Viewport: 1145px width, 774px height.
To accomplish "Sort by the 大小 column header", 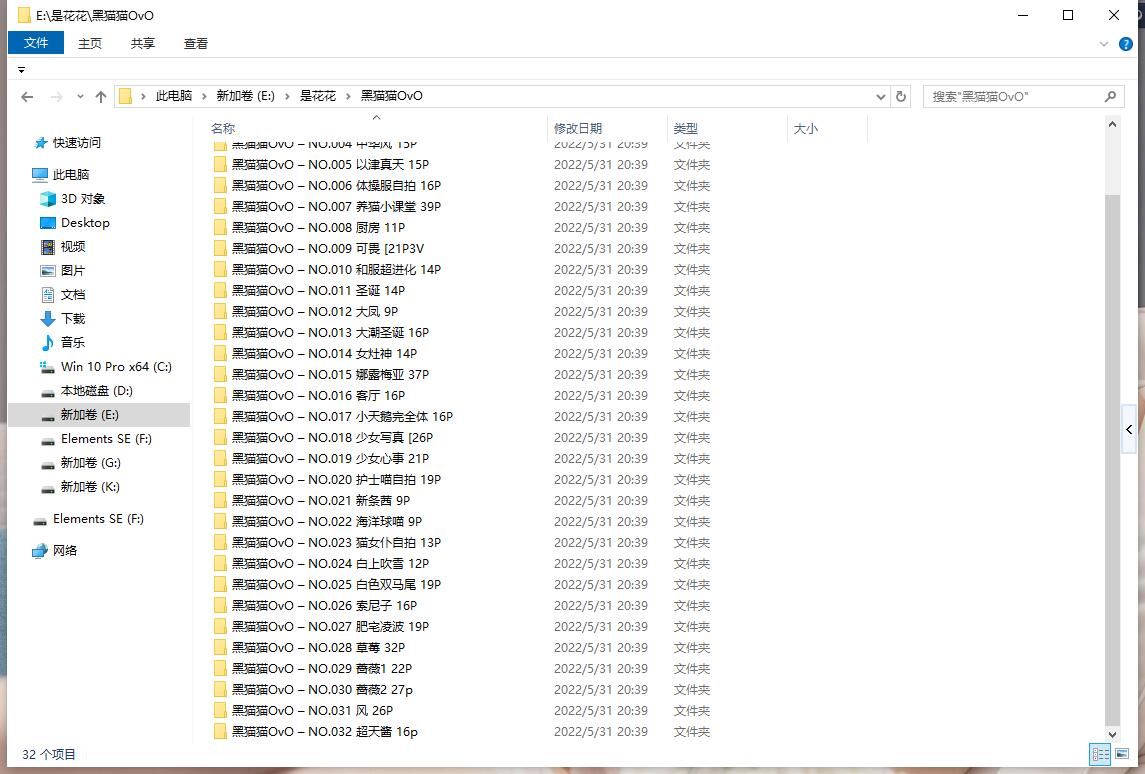I will (805, 129).
